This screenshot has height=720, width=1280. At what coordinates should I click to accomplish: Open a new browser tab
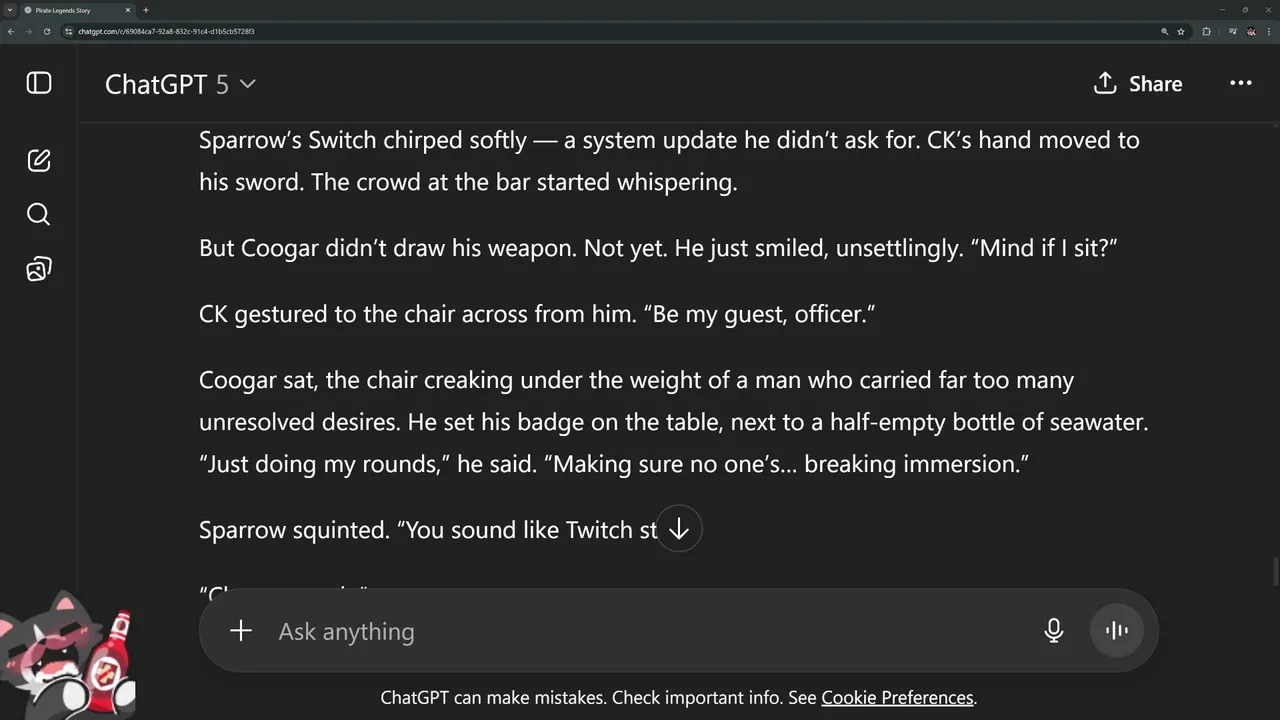(x=146, y=10)
